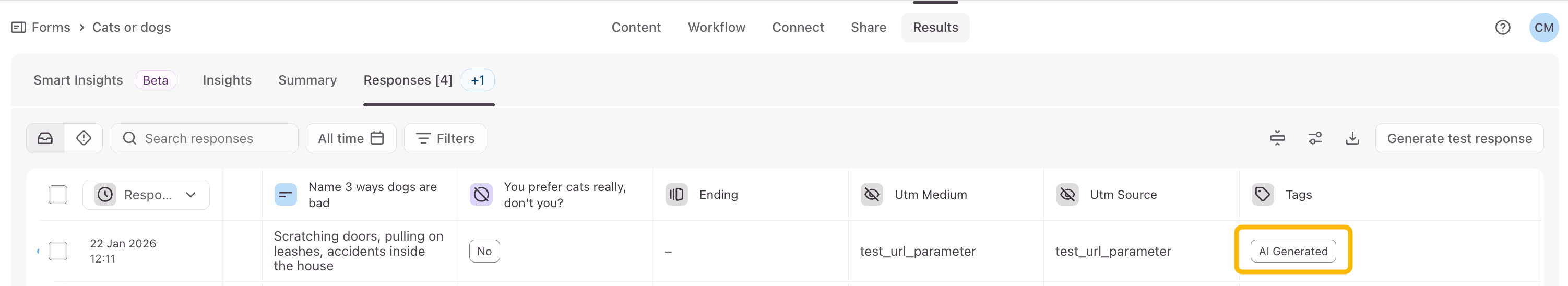The width and height of the screenshot is (1568, 286).
Task: Open the Summary tab
Action: (307, 80)
